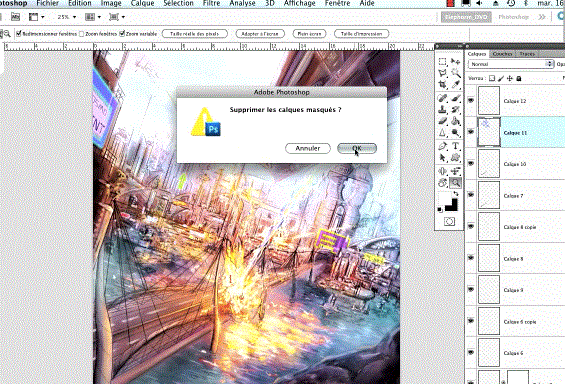Switch to the Tracés tab

527,54
